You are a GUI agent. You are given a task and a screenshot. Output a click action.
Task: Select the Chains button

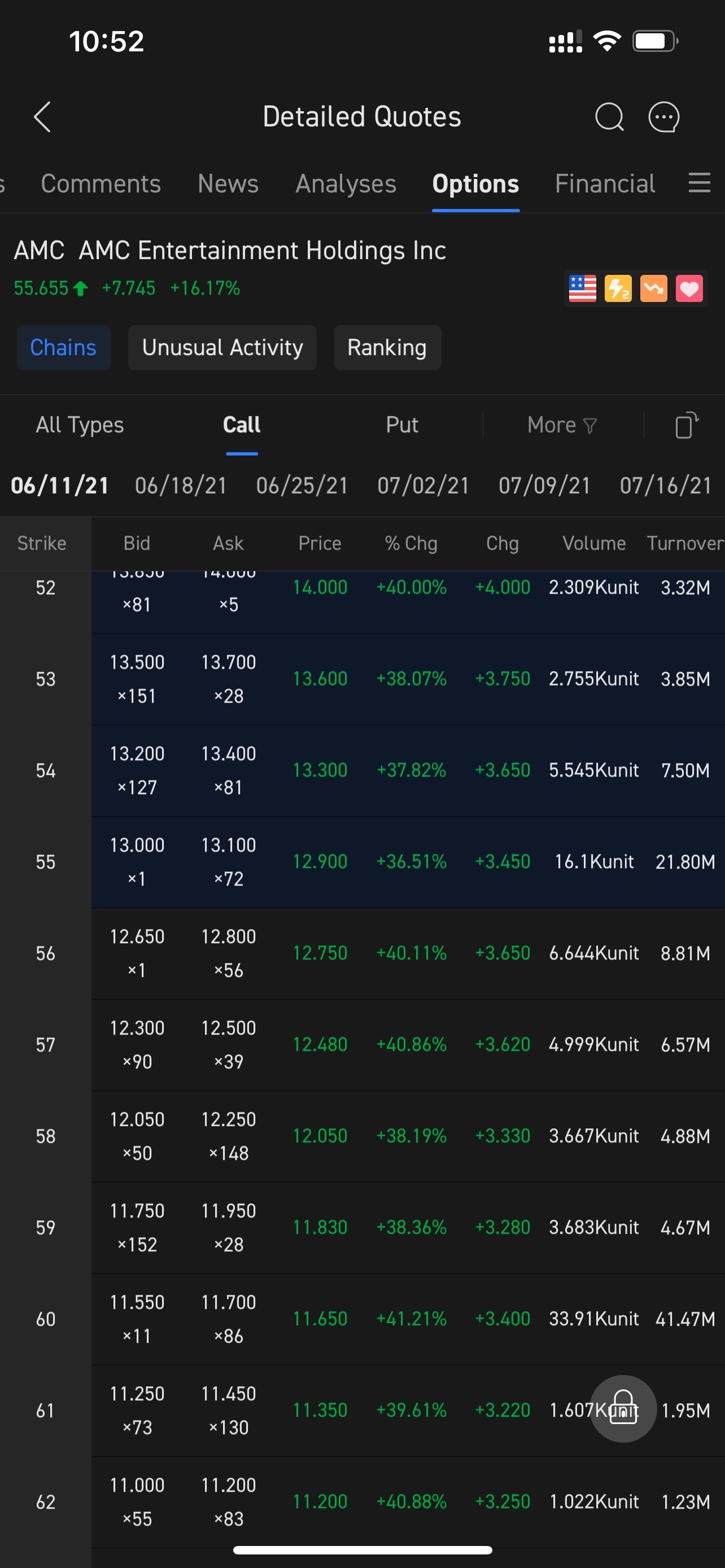click(63, 348)
